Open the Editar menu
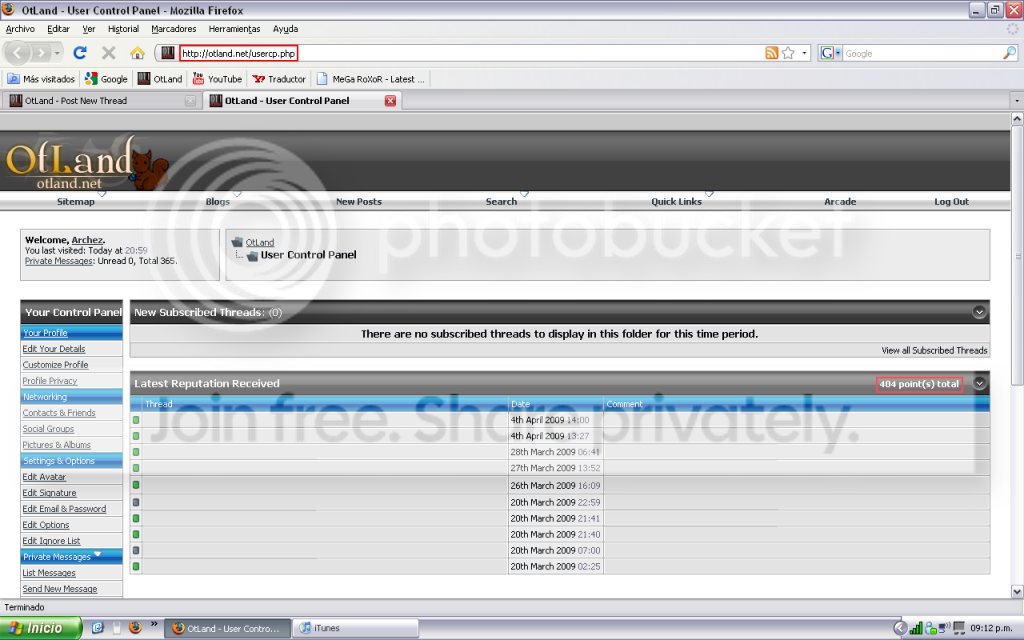Screen dimensions: 1024x640 58,29
